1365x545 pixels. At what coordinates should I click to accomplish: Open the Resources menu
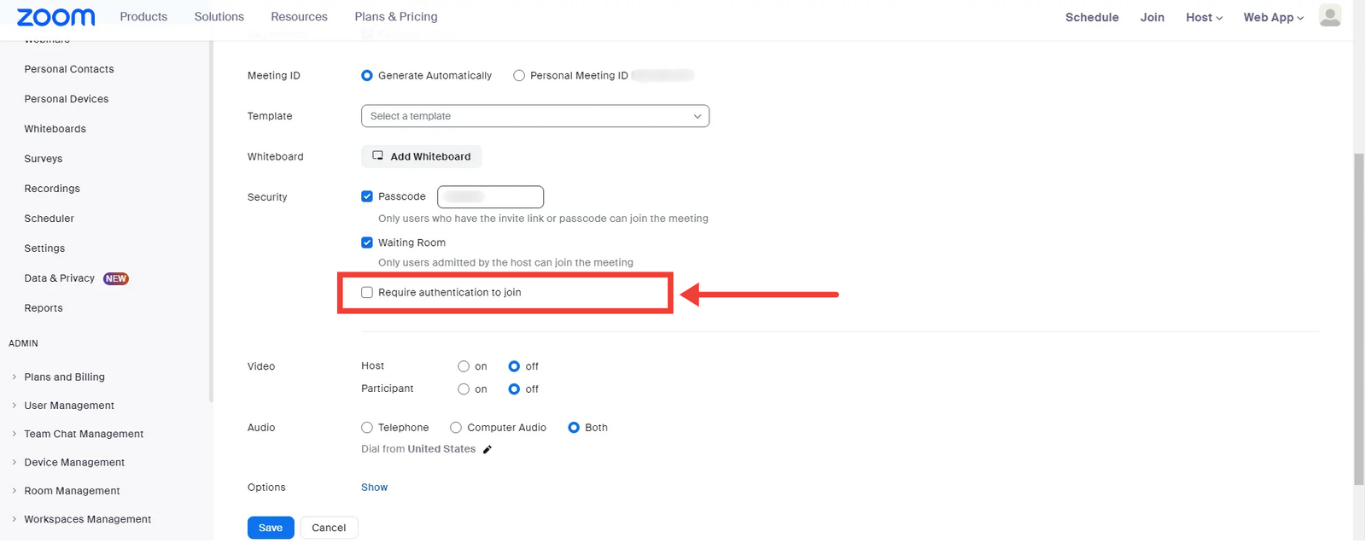pyautogui.click(x=299, y=17)
